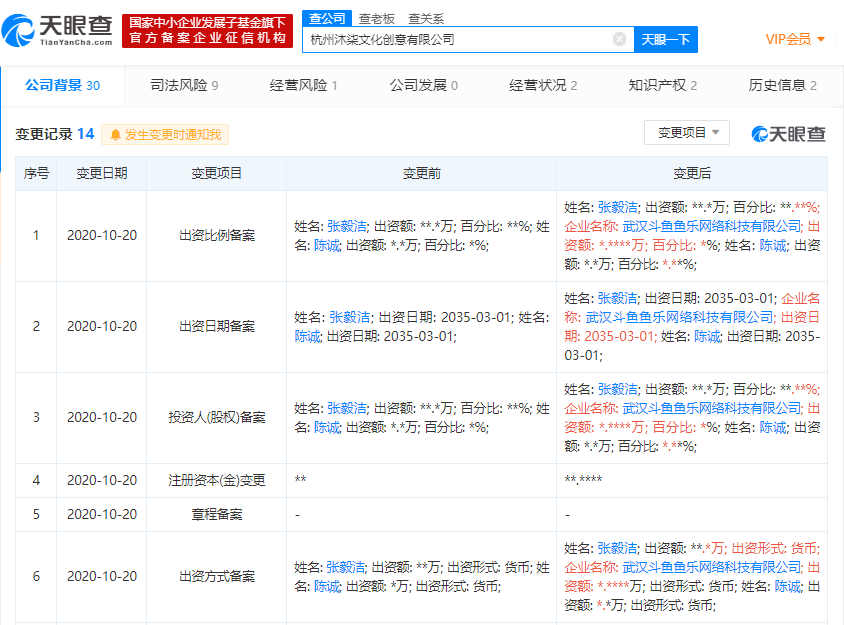Click the 变更日期 column header
The width and height of the screenshot is (844, 625).
pos(101,173)
